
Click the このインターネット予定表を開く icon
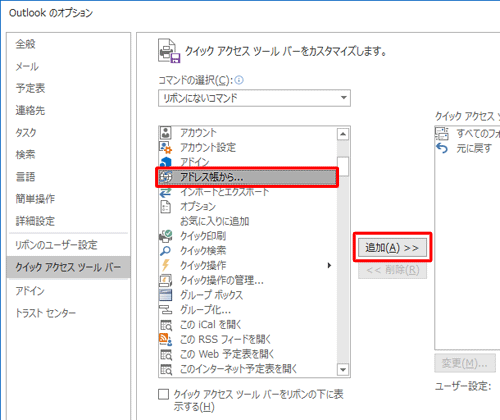click(x=166, y=369)
